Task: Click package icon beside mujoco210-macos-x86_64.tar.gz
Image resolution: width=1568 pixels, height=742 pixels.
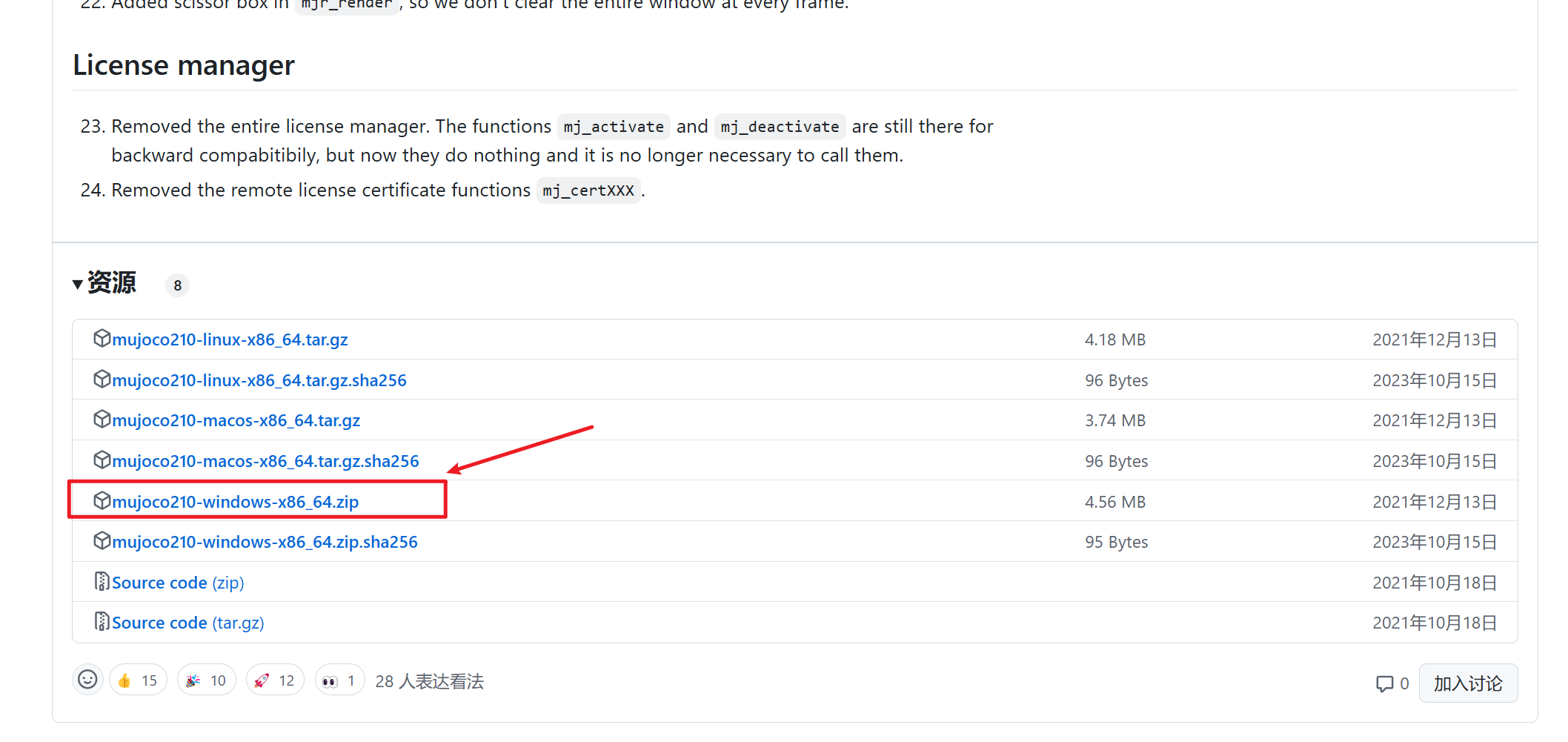Action: click(102, 420)
